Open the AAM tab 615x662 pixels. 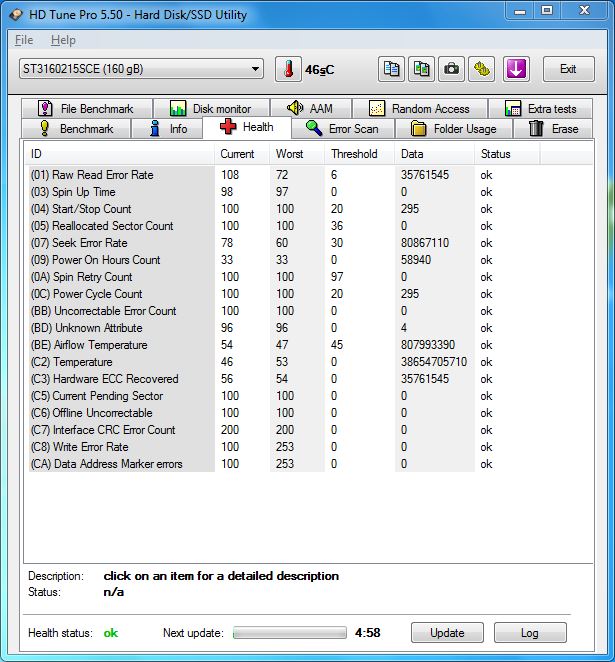[x=310, y=109]
